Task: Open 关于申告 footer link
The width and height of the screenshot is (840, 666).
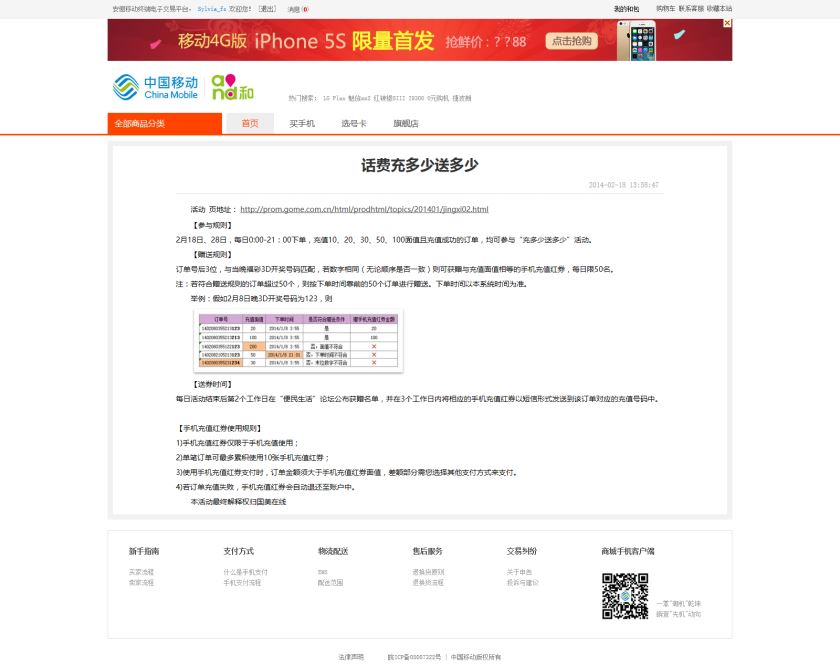Action: tap(519, 572)
